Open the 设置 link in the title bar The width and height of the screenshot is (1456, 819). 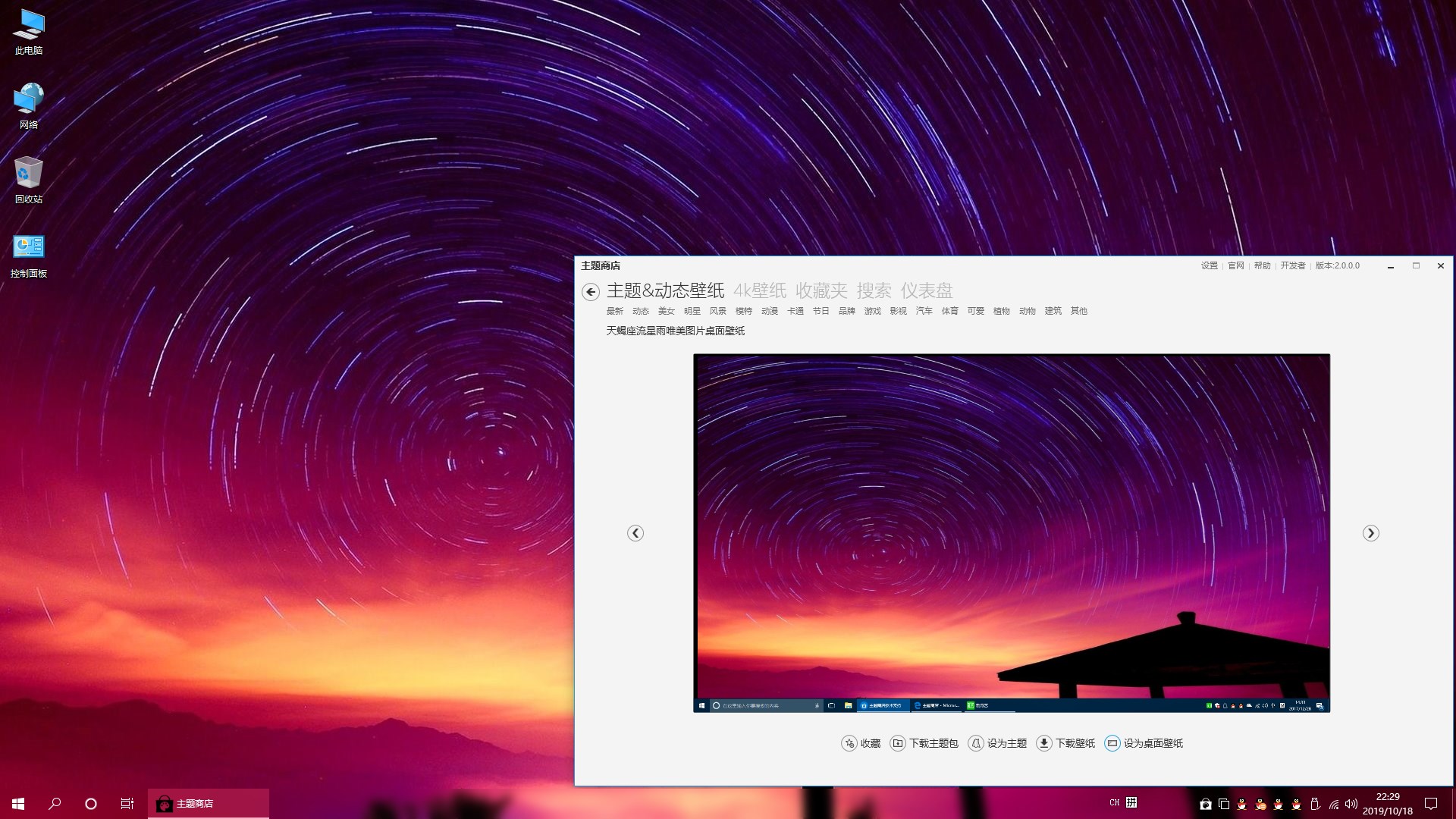tap(1209, 265)
